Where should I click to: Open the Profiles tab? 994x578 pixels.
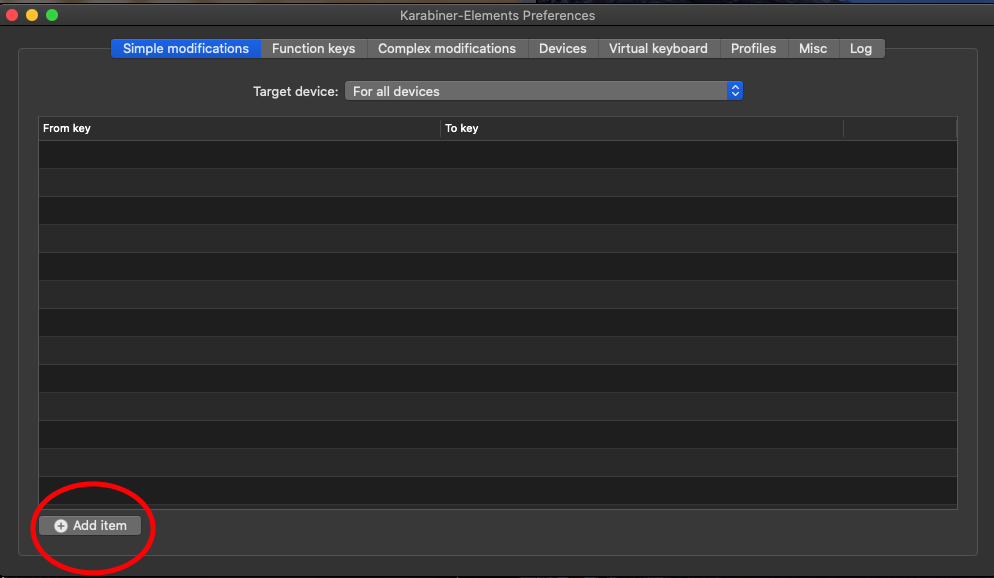[754, 49]
